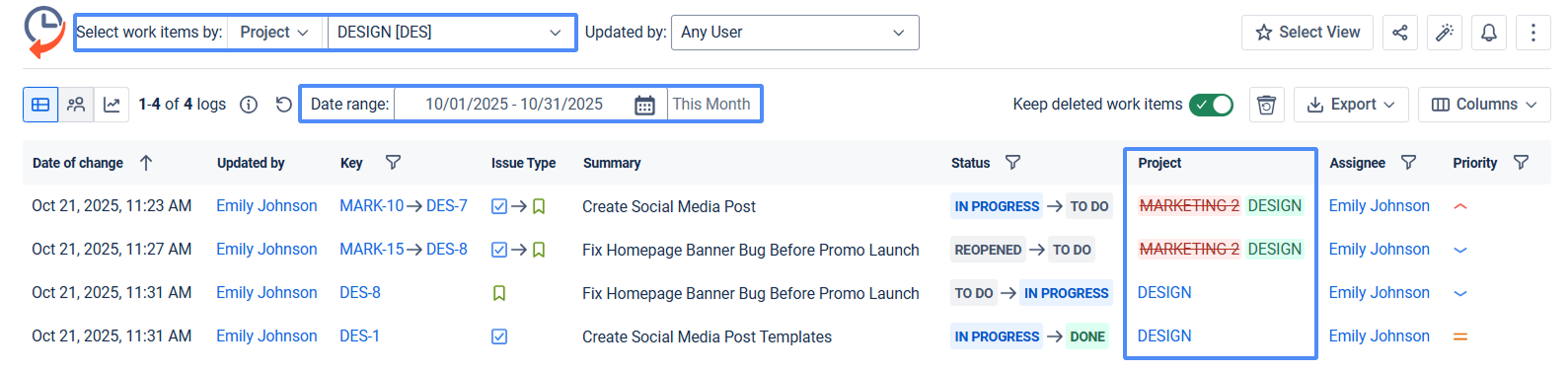The width and height of the screenshot is (1568, 372).
Task: Open the DES-7 issue key link
Action: point(447,206)
